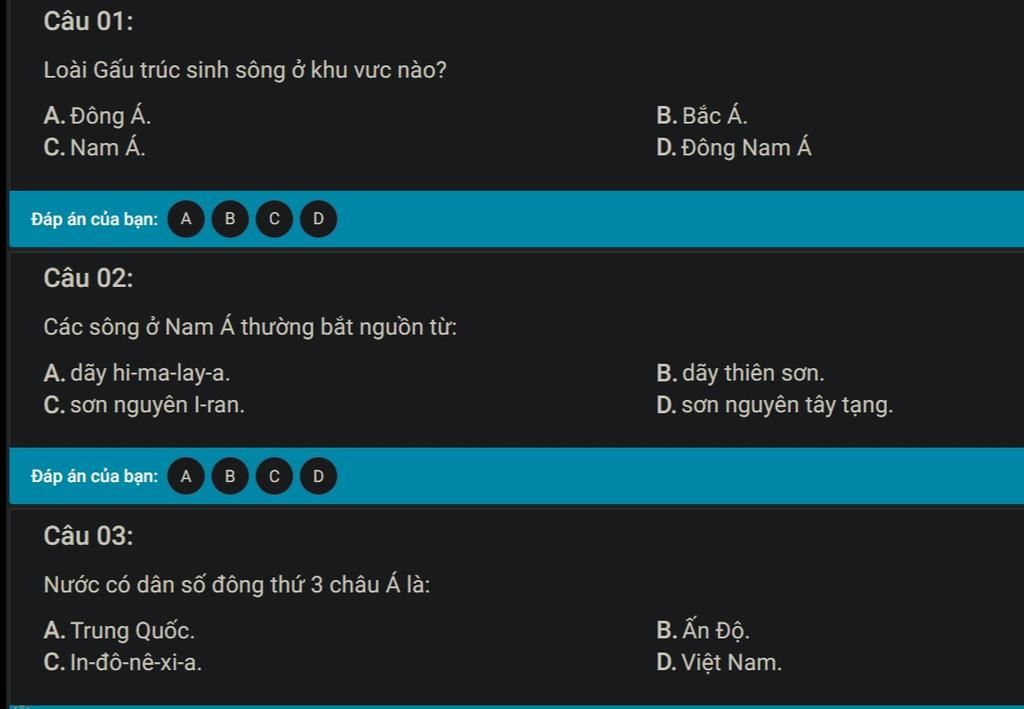Select answer circle A for Câu 01
1024x709 pixels.
(x=186, y=219)
